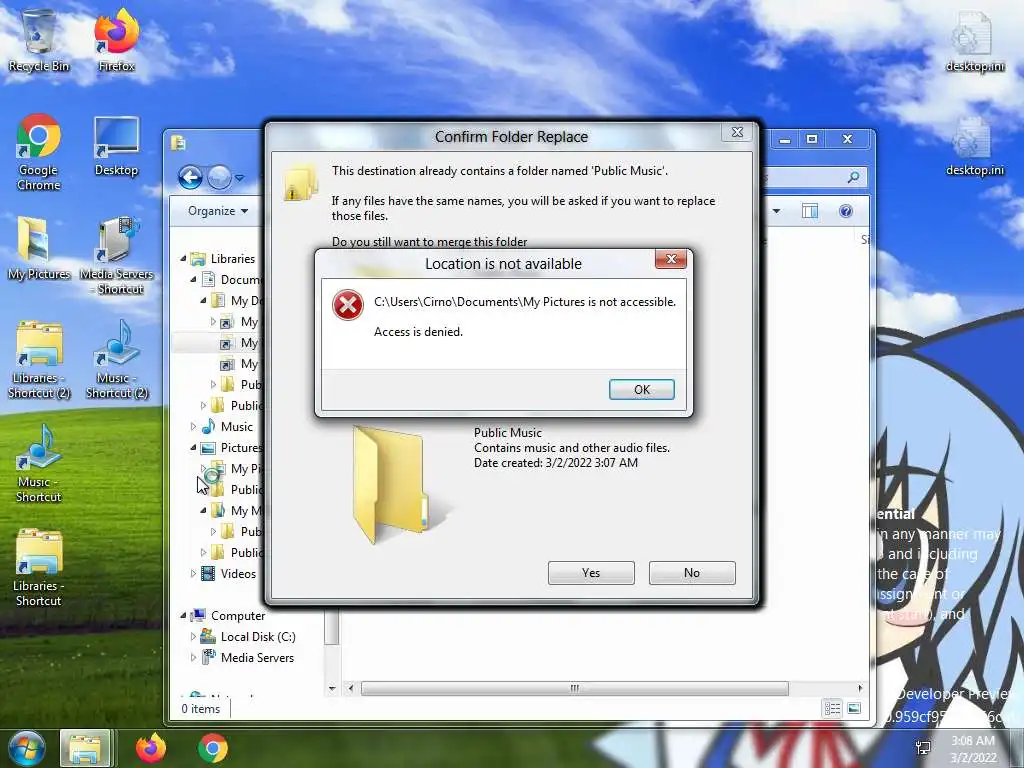Collapse the Computer tree node
The image size is (1024, 768).
(x=184, y=615)
